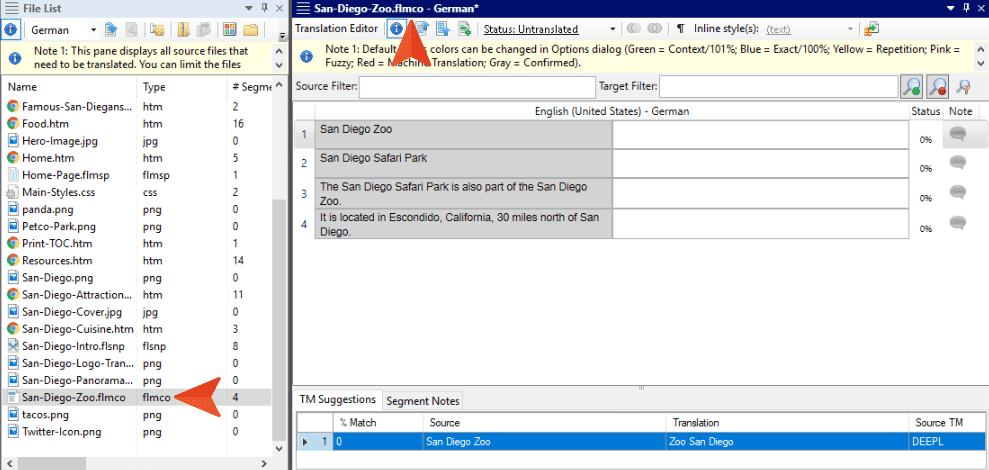Toggle the magnifier filter button with red dot
Screen dimensions: 989x470
[936, 86]
